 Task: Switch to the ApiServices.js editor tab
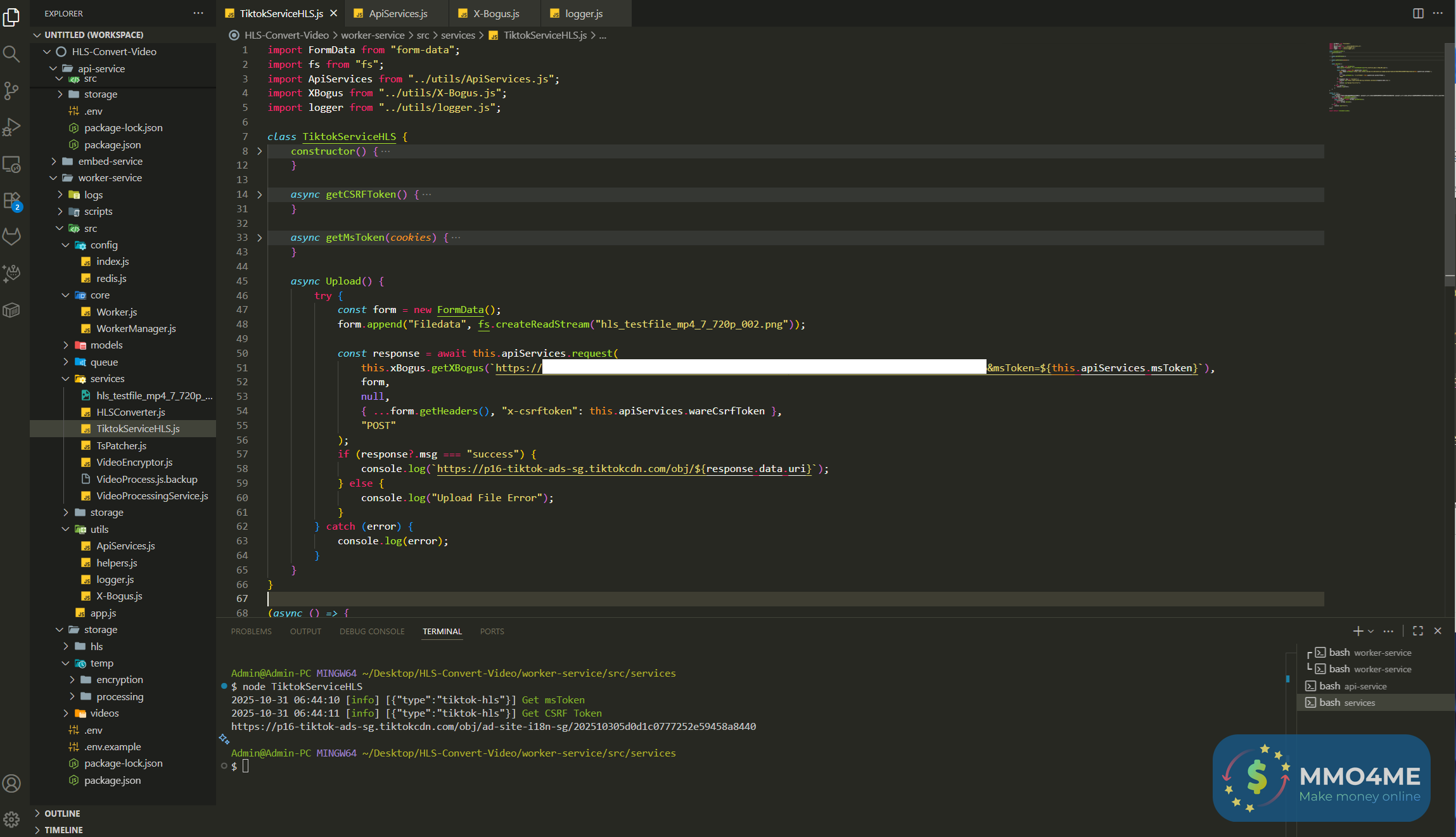398,13
